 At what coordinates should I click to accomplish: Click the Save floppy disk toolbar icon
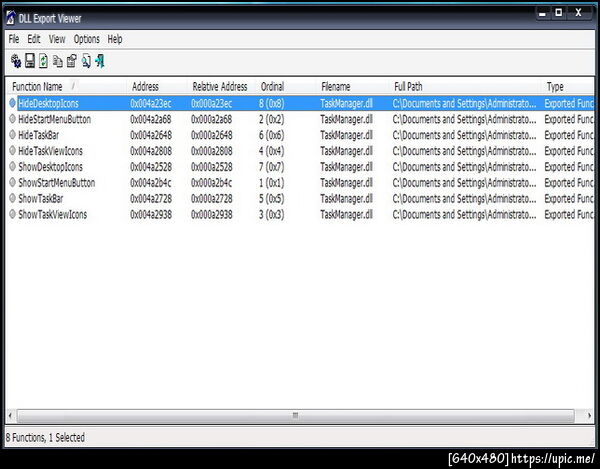30,61
